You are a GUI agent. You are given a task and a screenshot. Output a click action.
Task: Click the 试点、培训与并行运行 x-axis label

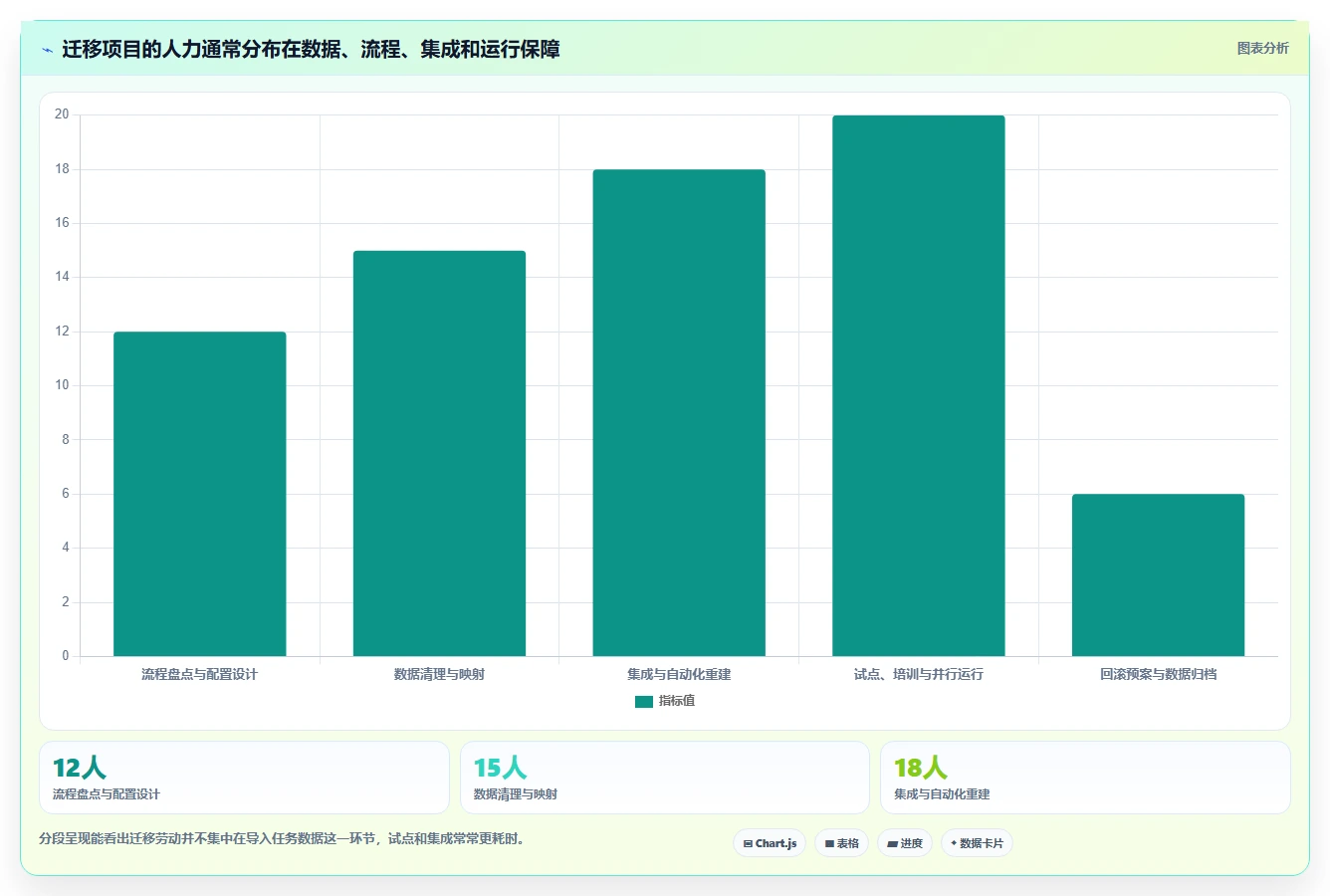[x=919, y=674]
